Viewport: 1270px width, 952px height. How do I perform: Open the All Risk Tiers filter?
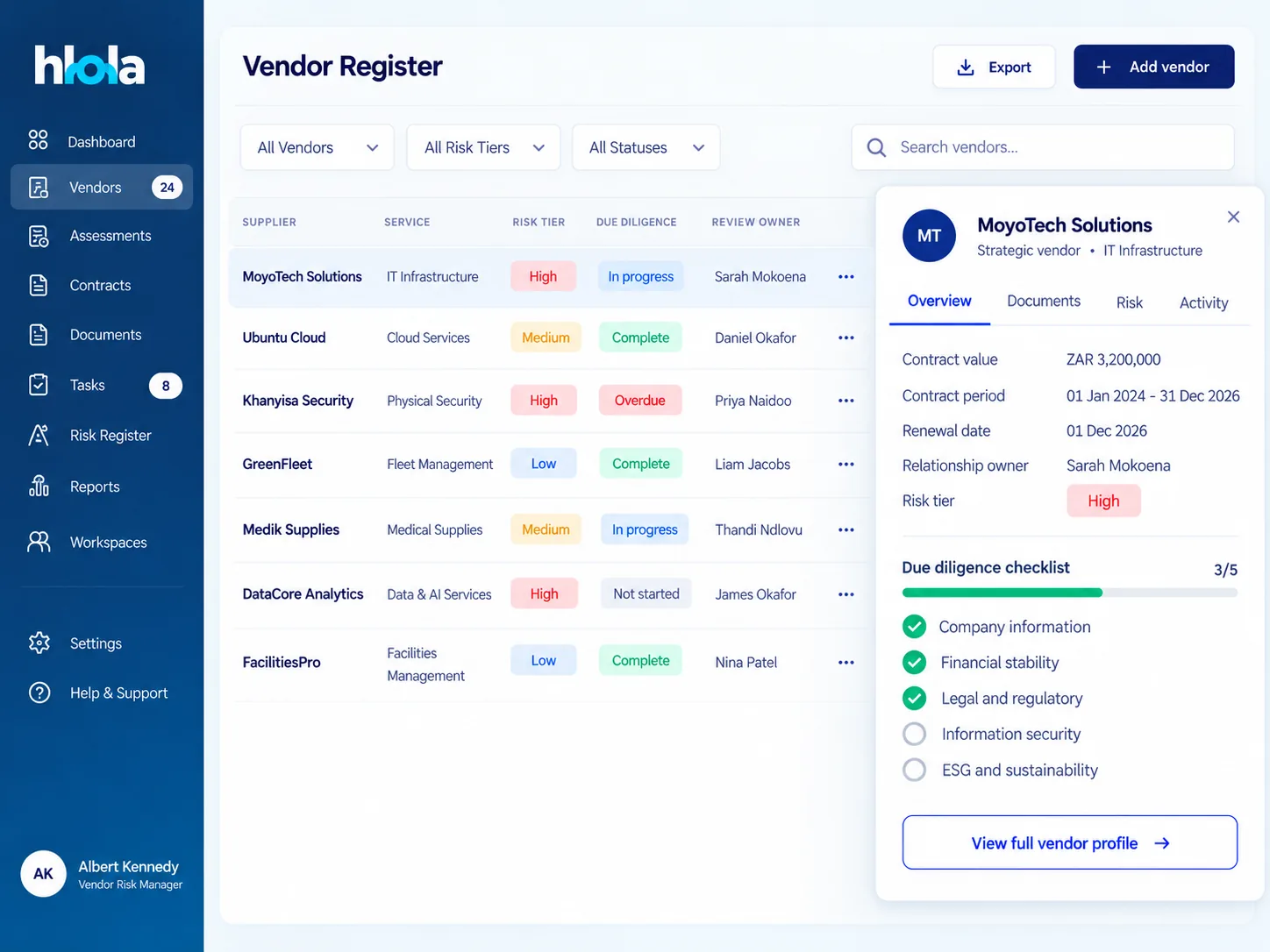point(484,147)
